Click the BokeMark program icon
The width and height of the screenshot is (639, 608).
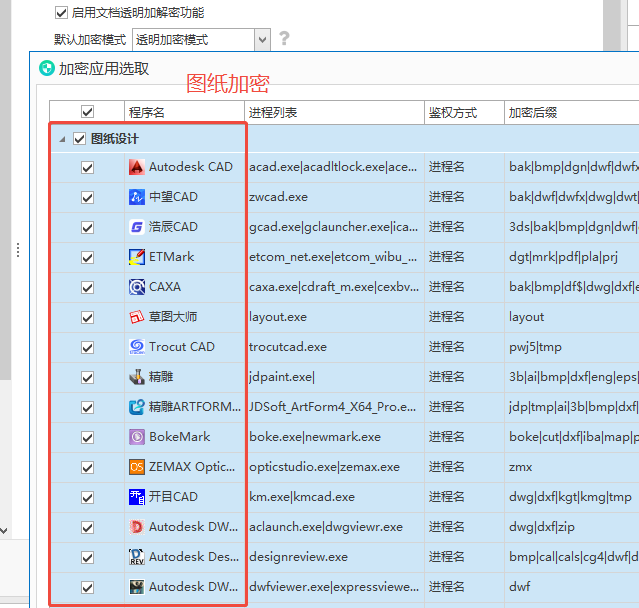[137, 437]
